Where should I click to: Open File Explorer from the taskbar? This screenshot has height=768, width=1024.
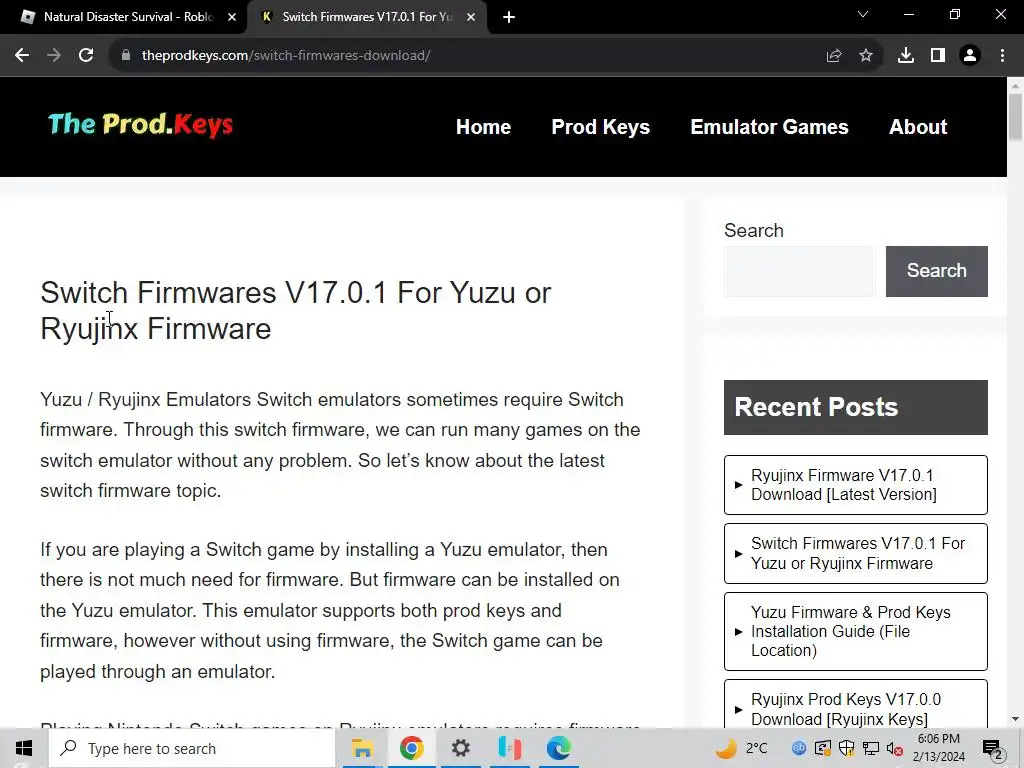coord(362,748)
